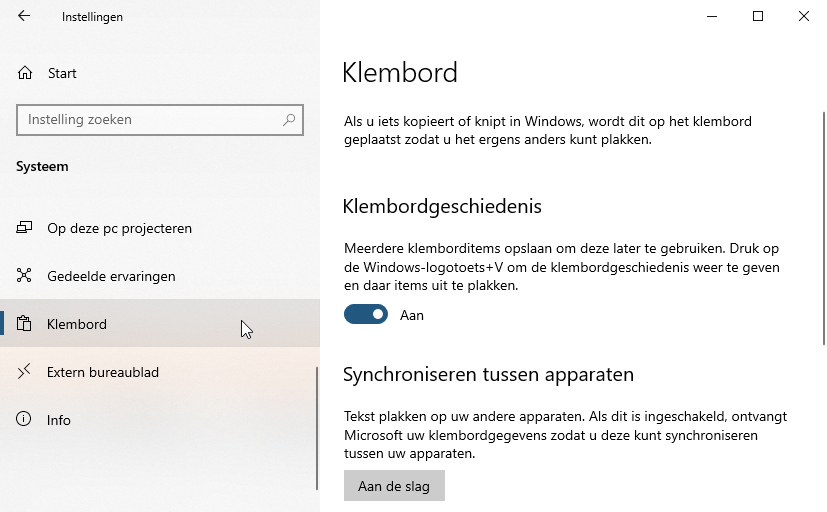Viewport: 827px width, 512px height.
Task: Click the Info circle icon
Action: (25, 420)
